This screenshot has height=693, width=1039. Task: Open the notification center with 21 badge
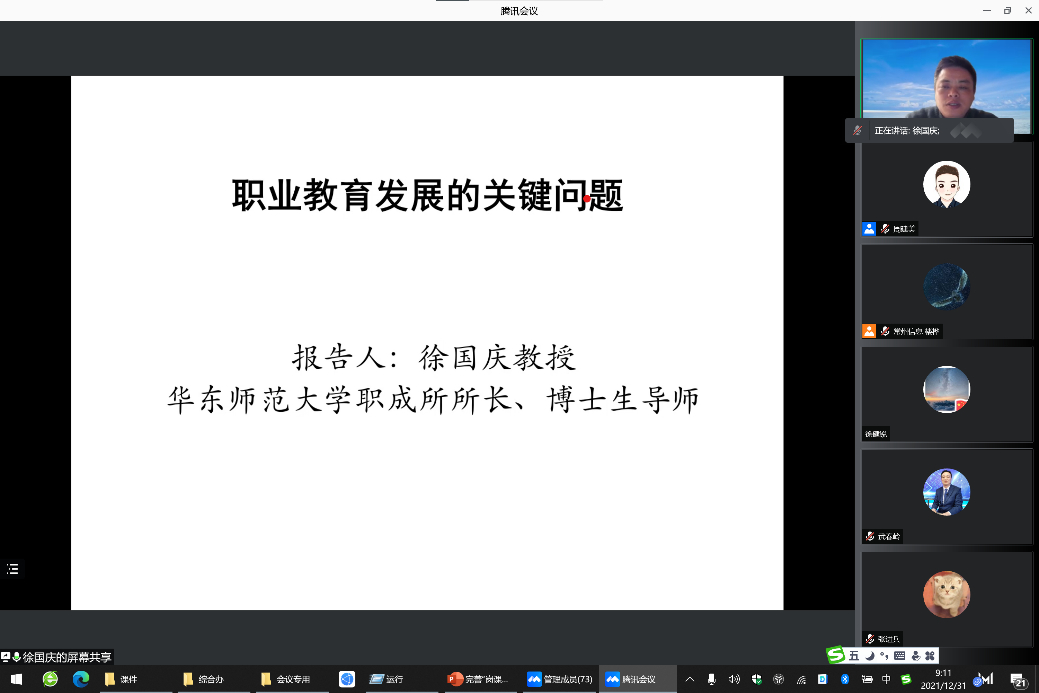coord(1018,680)
